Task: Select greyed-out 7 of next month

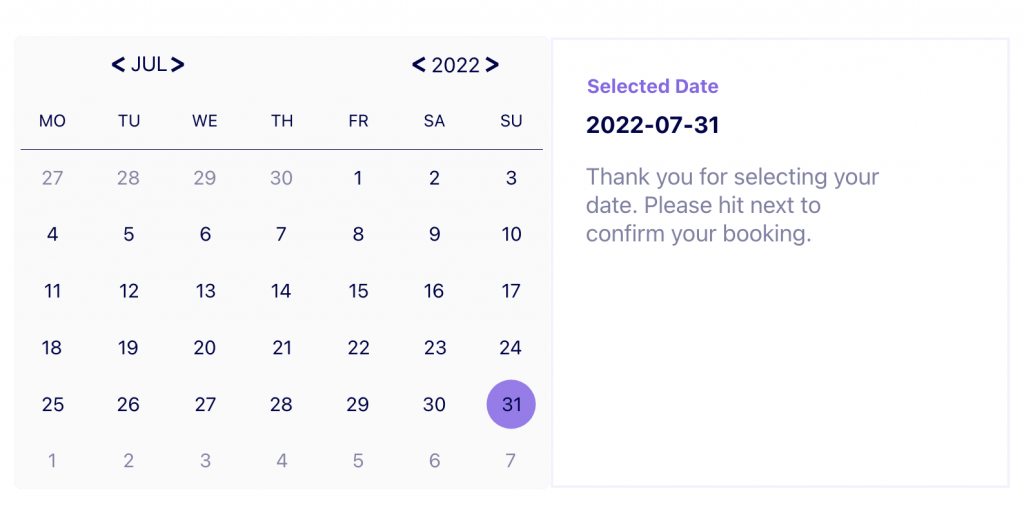Action: click(511, 461)
